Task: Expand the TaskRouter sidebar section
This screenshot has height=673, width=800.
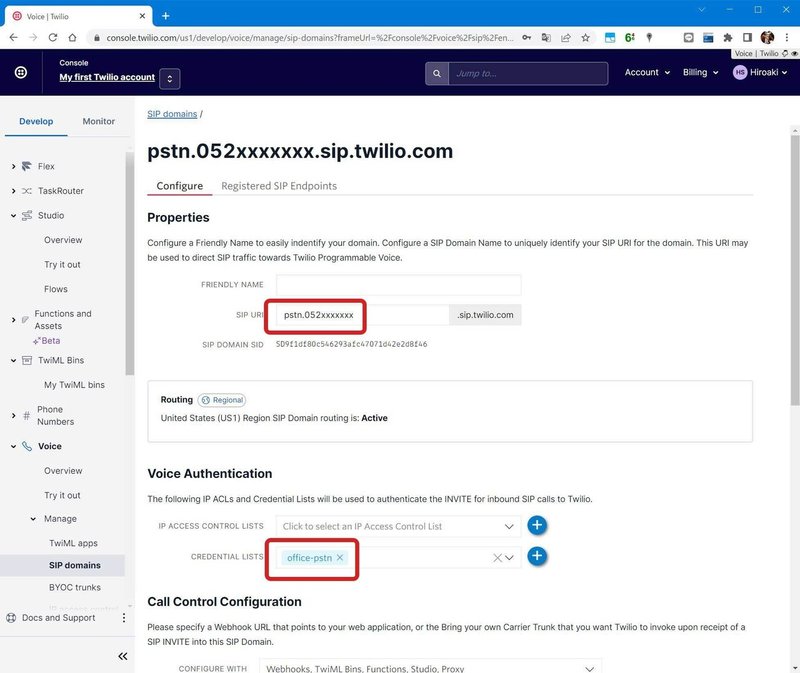Action: click(x=13, y=191)
